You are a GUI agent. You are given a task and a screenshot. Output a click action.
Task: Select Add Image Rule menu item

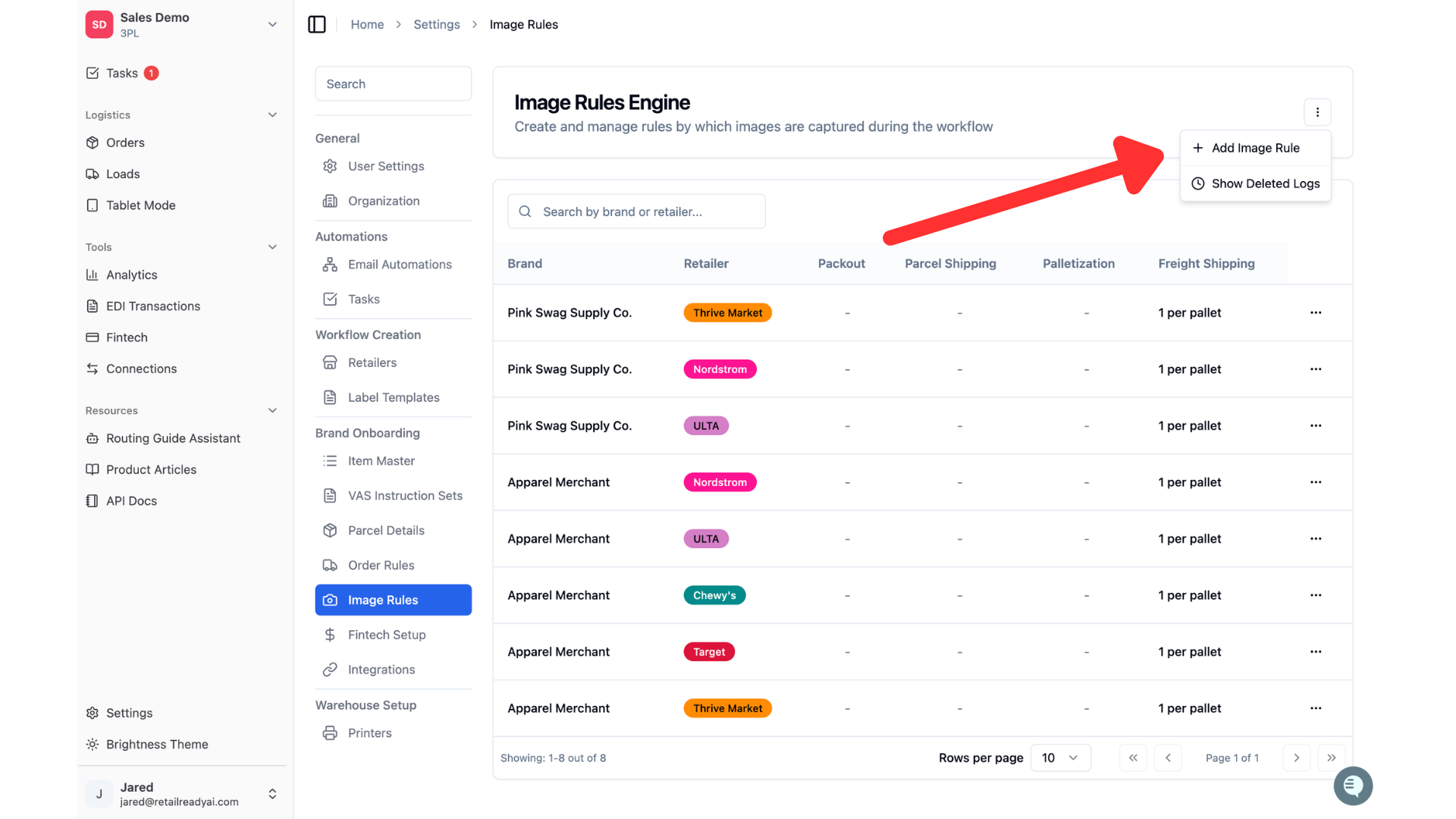coord(1255,148)
